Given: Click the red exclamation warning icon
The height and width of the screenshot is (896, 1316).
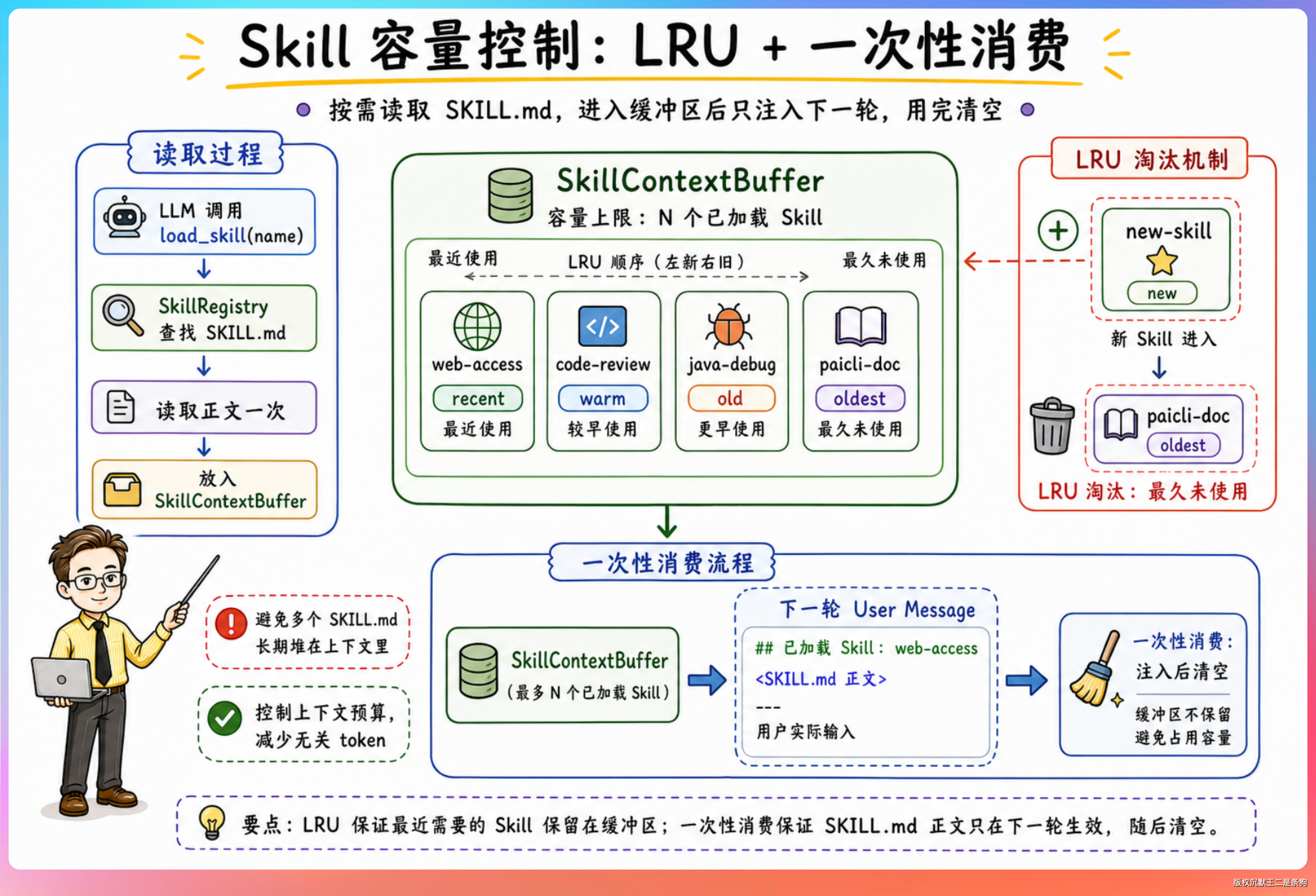Looking at the screenshot, I should tap(231, 624).
